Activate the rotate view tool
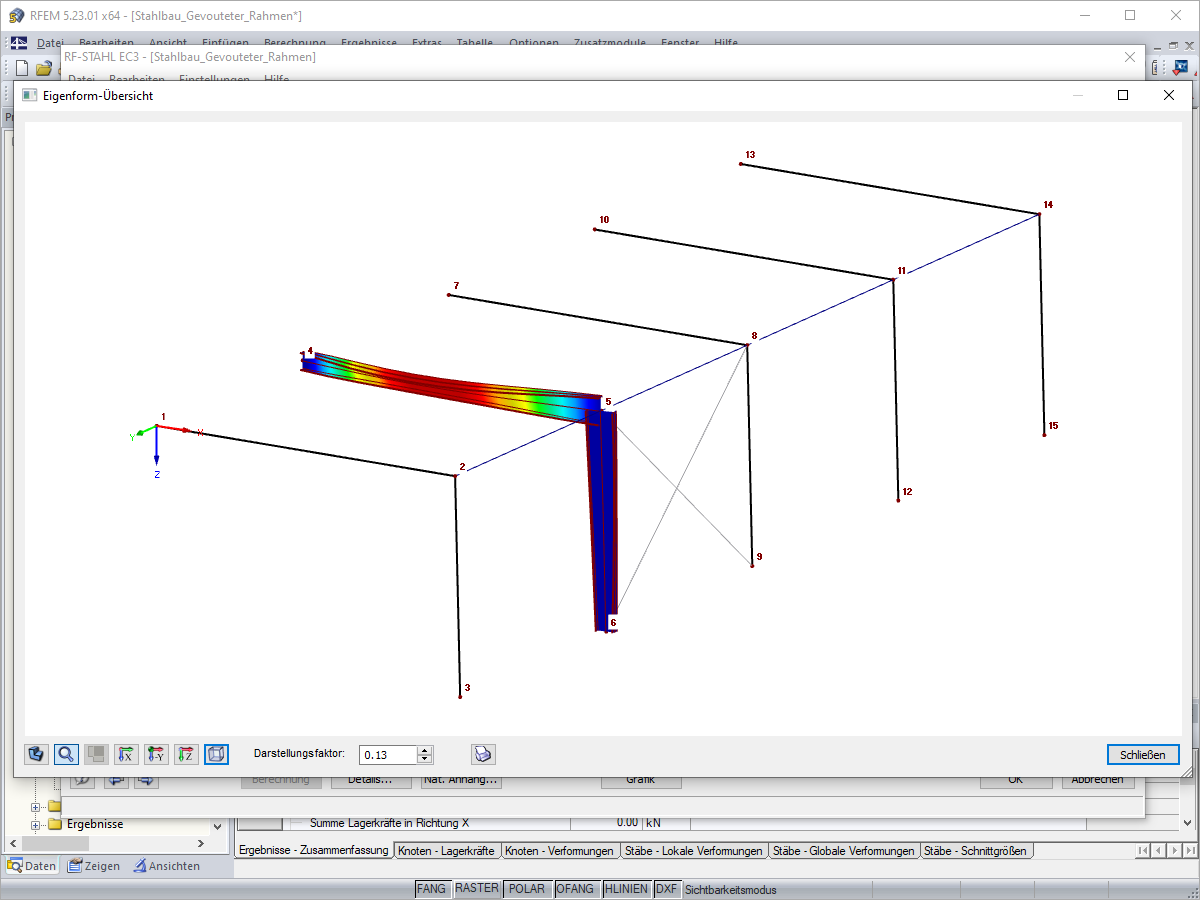Screen dimensions: 1200x900 coord(36,754)
